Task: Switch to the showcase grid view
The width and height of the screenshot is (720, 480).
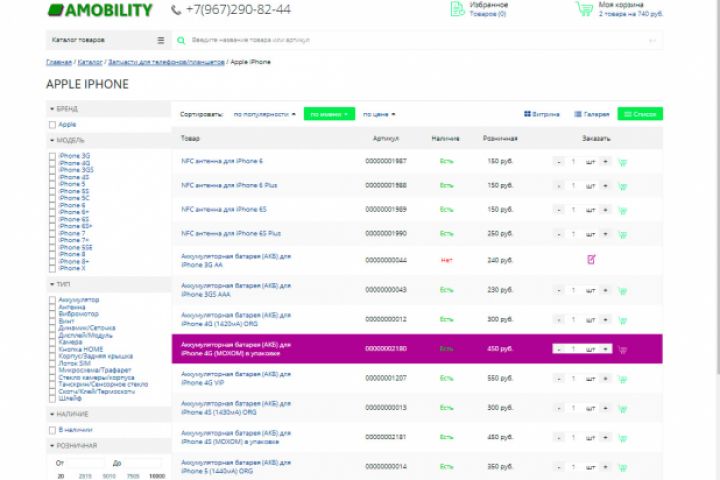Action: 542,114
